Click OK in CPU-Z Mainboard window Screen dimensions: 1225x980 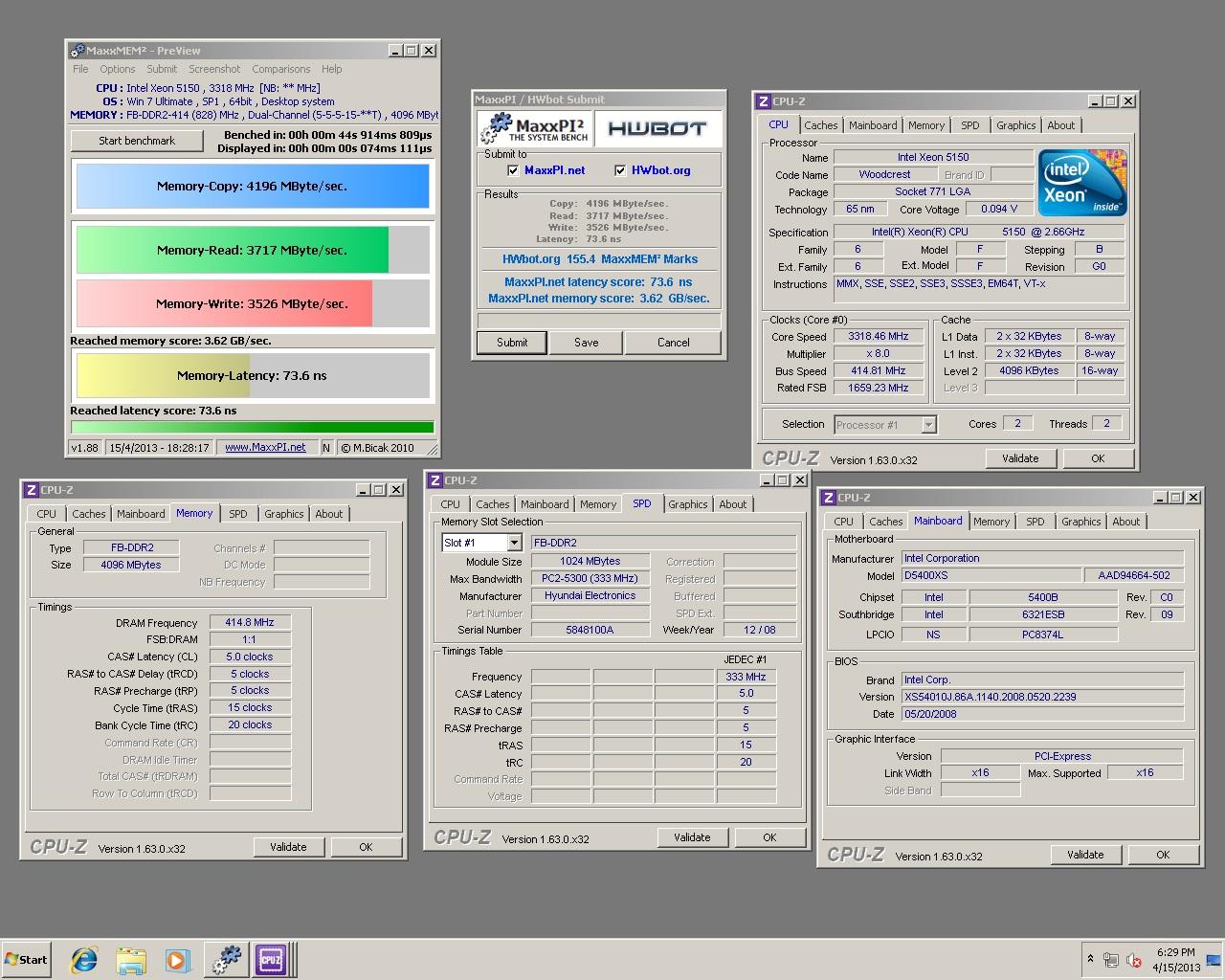click(1163, 855)
